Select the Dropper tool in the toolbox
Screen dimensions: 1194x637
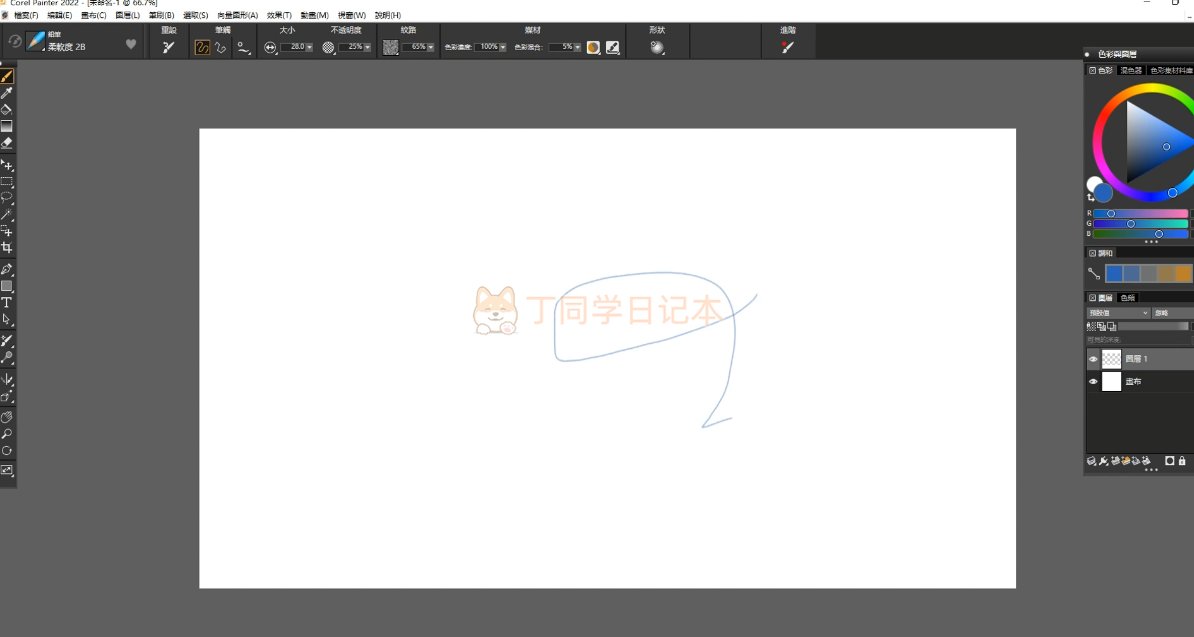tap(6, 93)
